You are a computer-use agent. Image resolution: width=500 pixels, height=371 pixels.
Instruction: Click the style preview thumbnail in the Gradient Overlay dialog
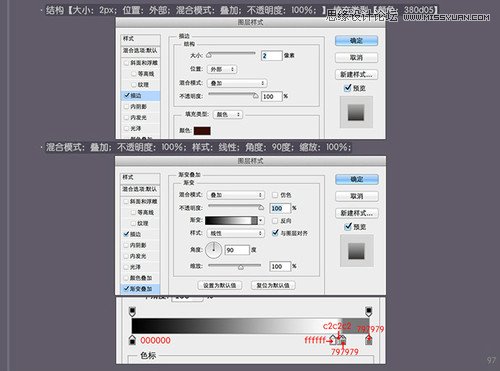(357, 251)
